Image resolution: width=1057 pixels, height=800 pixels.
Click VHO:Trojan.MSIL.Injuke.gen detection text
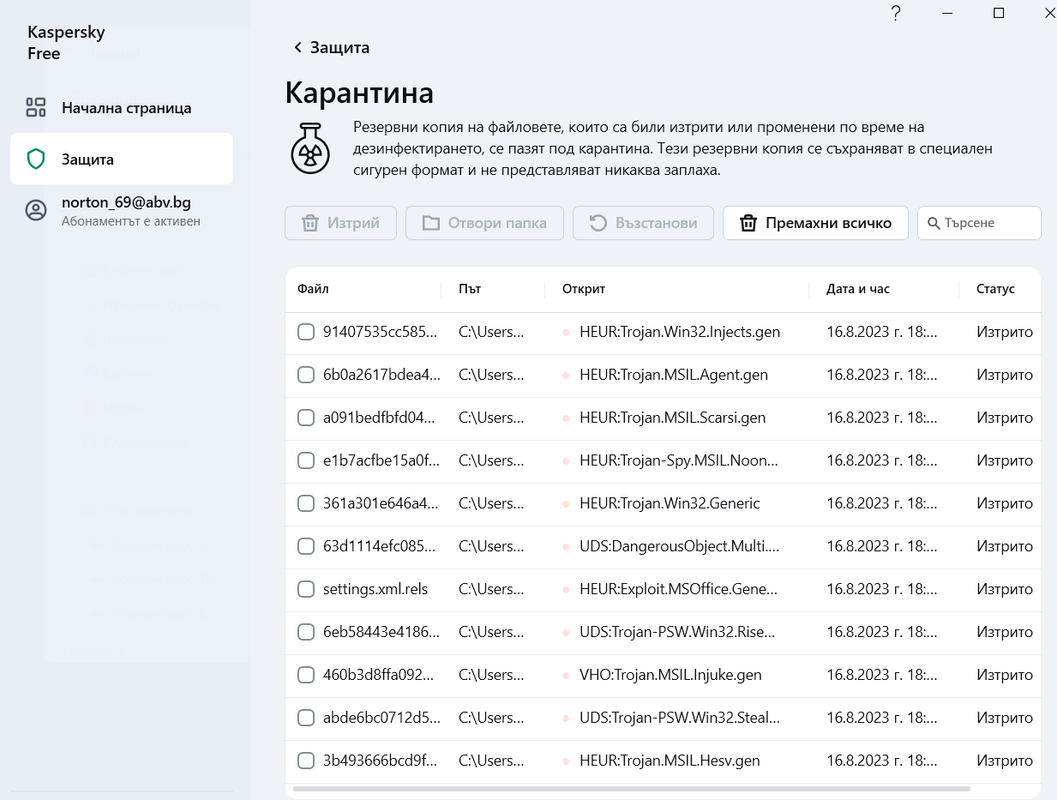point(671,675)
